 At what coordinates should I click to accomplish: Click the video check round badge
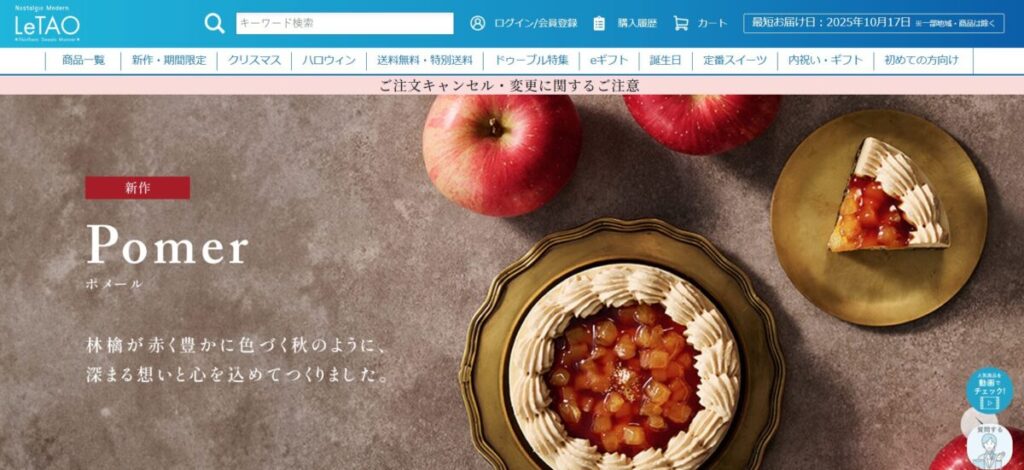989,390
